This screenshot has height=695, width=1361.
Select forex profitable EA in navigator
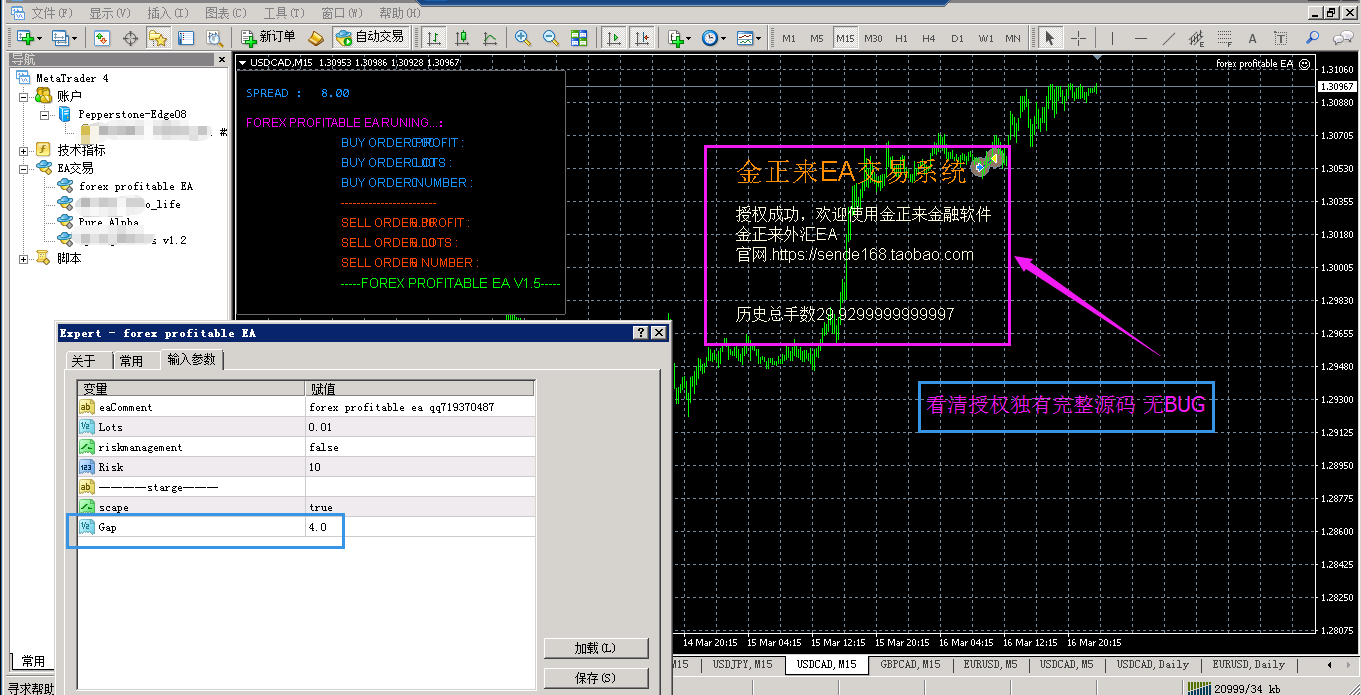point(136,186)
